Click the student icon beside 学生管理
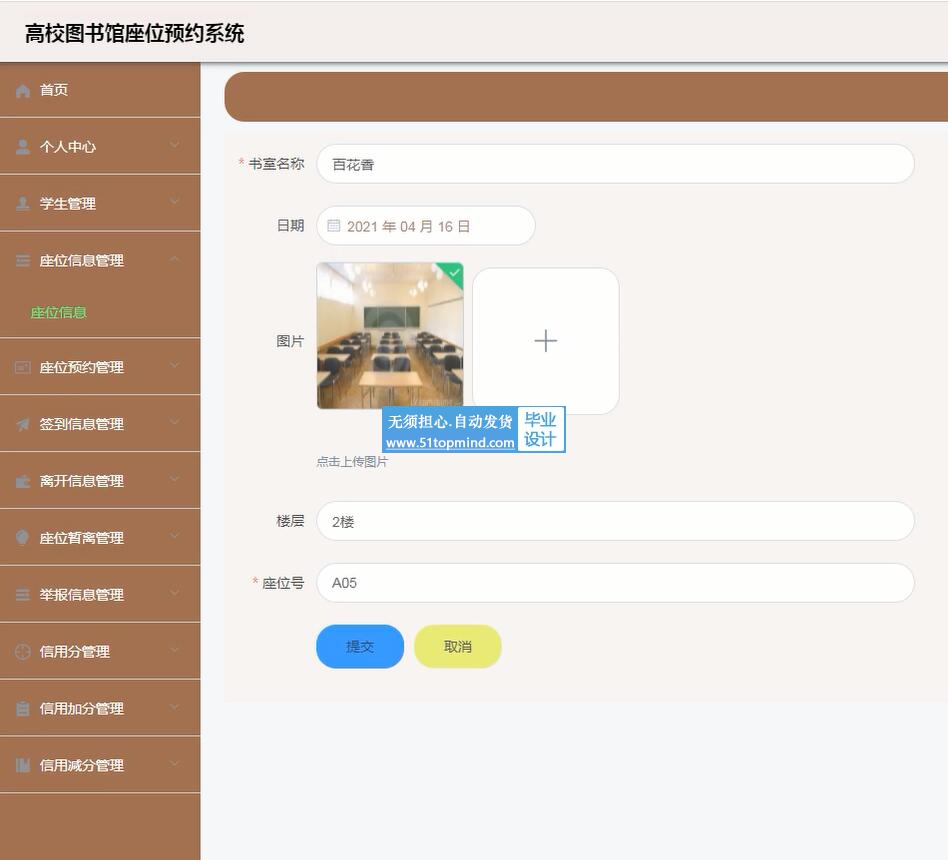The height and width of the screenshot is (860, 948). click(x=23, y=204)
